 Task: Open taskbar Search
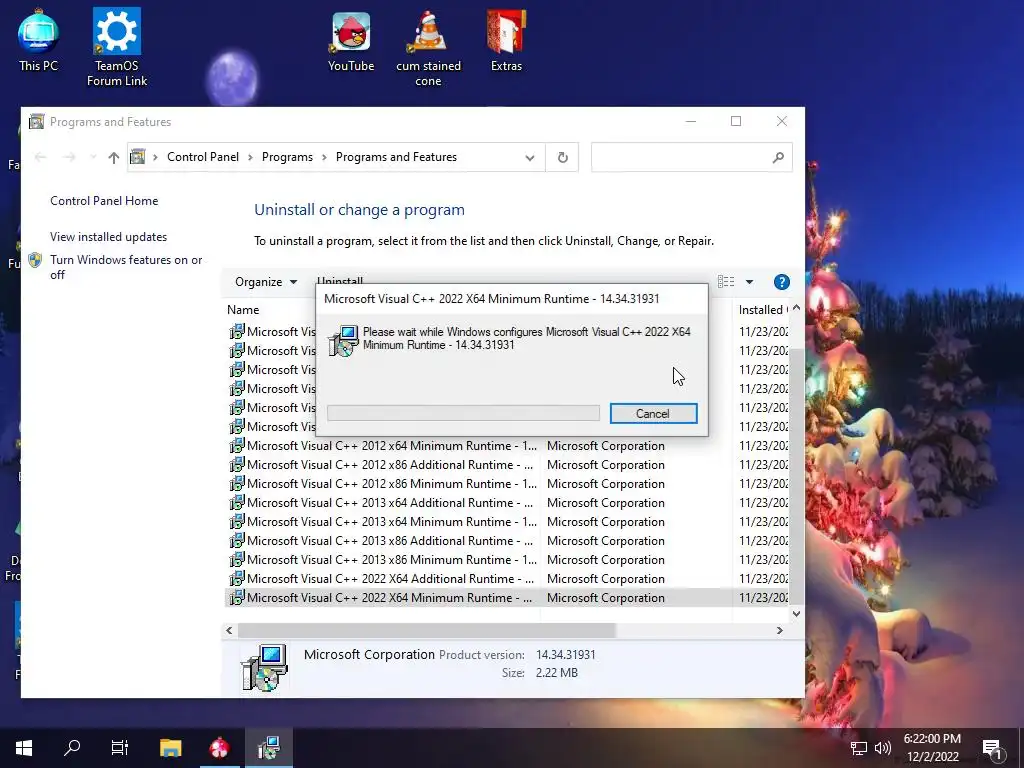pyautogui.click(x=72, y=748)
